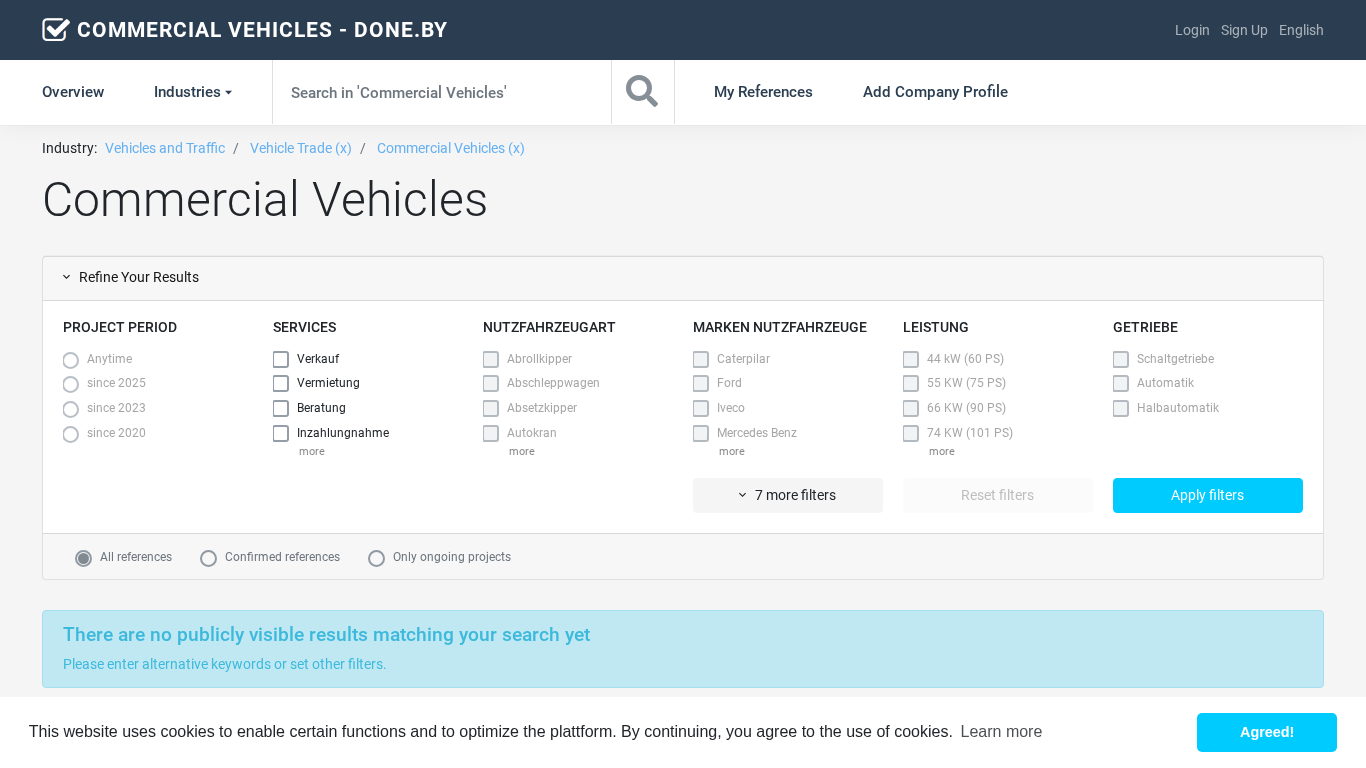
Task: Enable the Vermietung checkbox
Action: tap(281, 384)
